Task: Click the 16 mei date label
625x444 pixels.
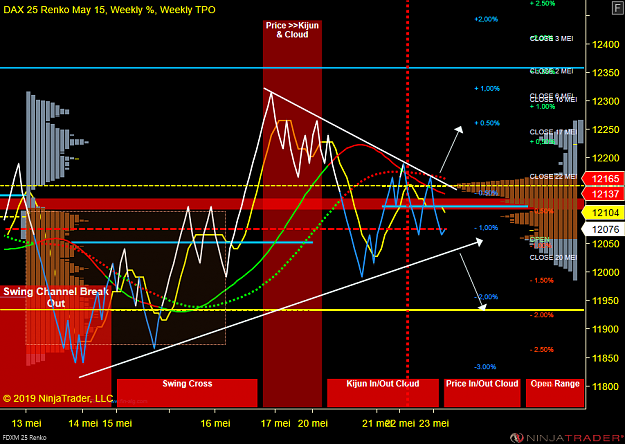Action: click(215, 423)
